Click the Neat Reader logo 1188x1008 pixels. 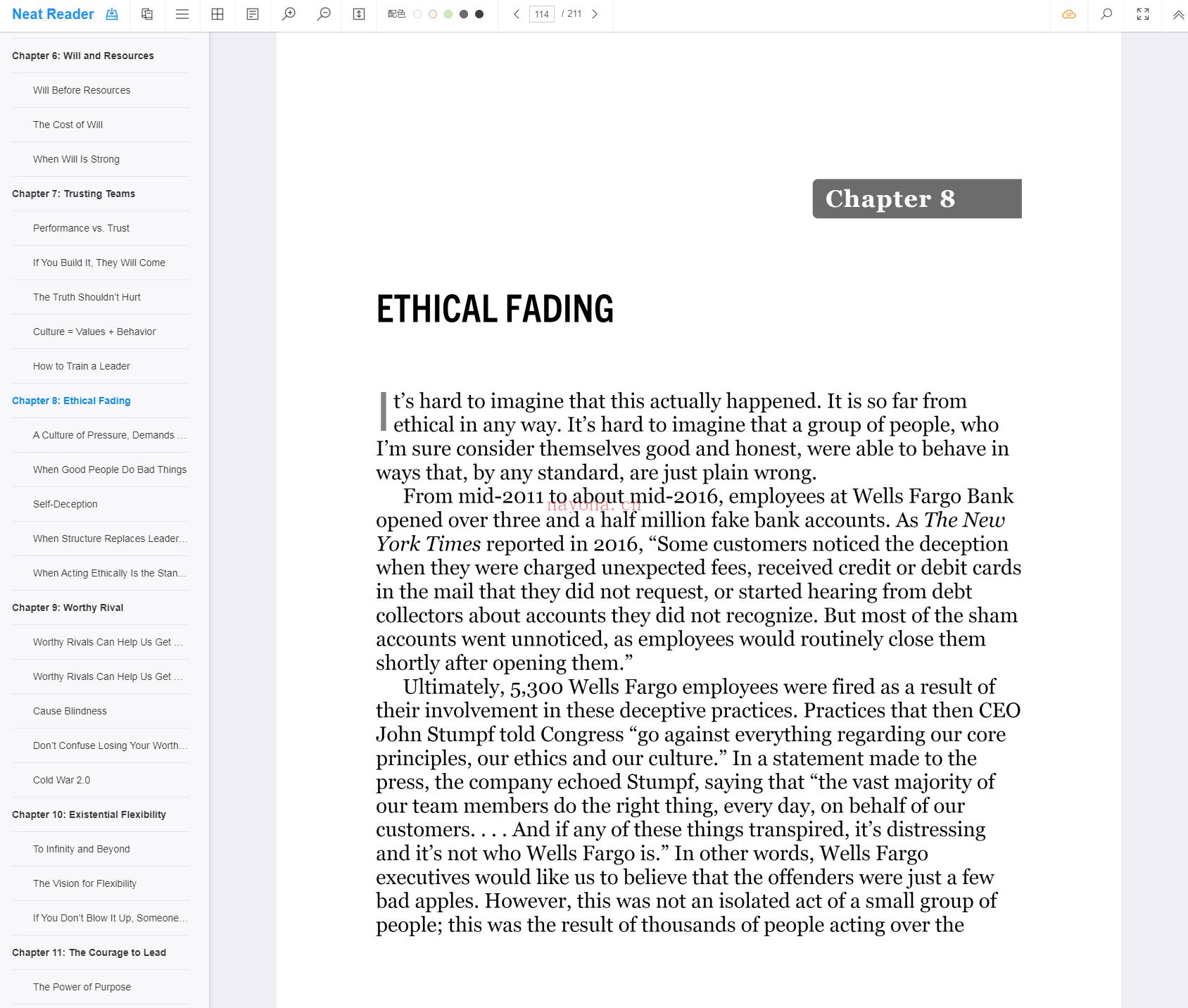point(53,14)
